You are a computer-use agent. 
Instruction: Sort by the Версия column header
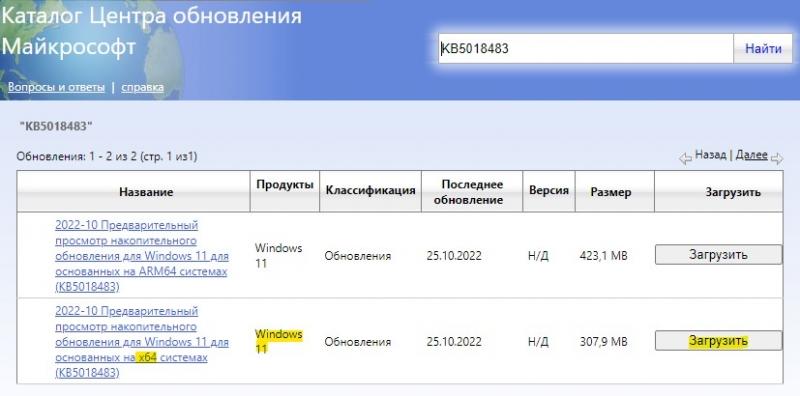(548, 190)
